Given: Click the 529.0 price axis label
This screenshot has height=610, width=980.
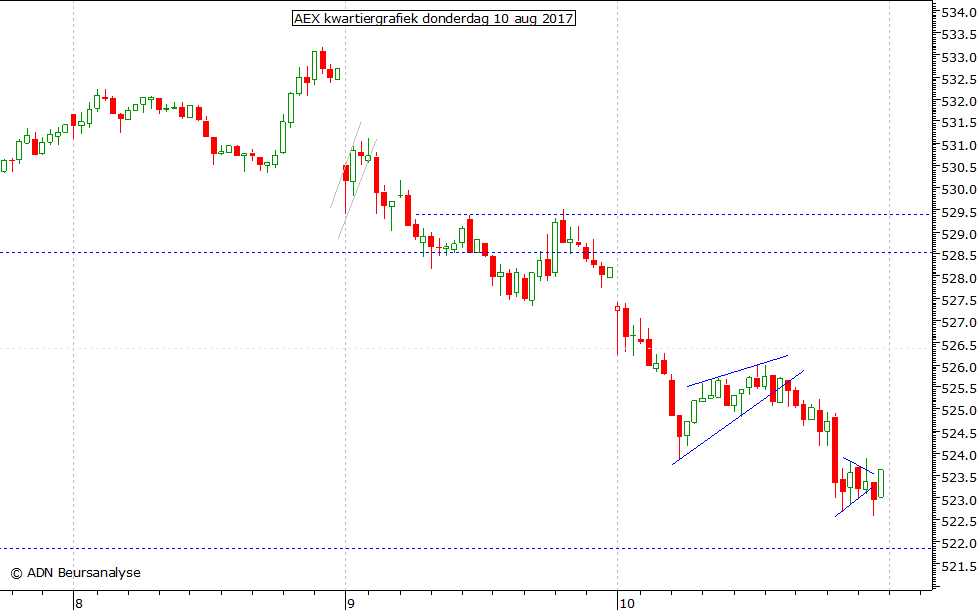Looking at the screenshot, I should 959,234.
